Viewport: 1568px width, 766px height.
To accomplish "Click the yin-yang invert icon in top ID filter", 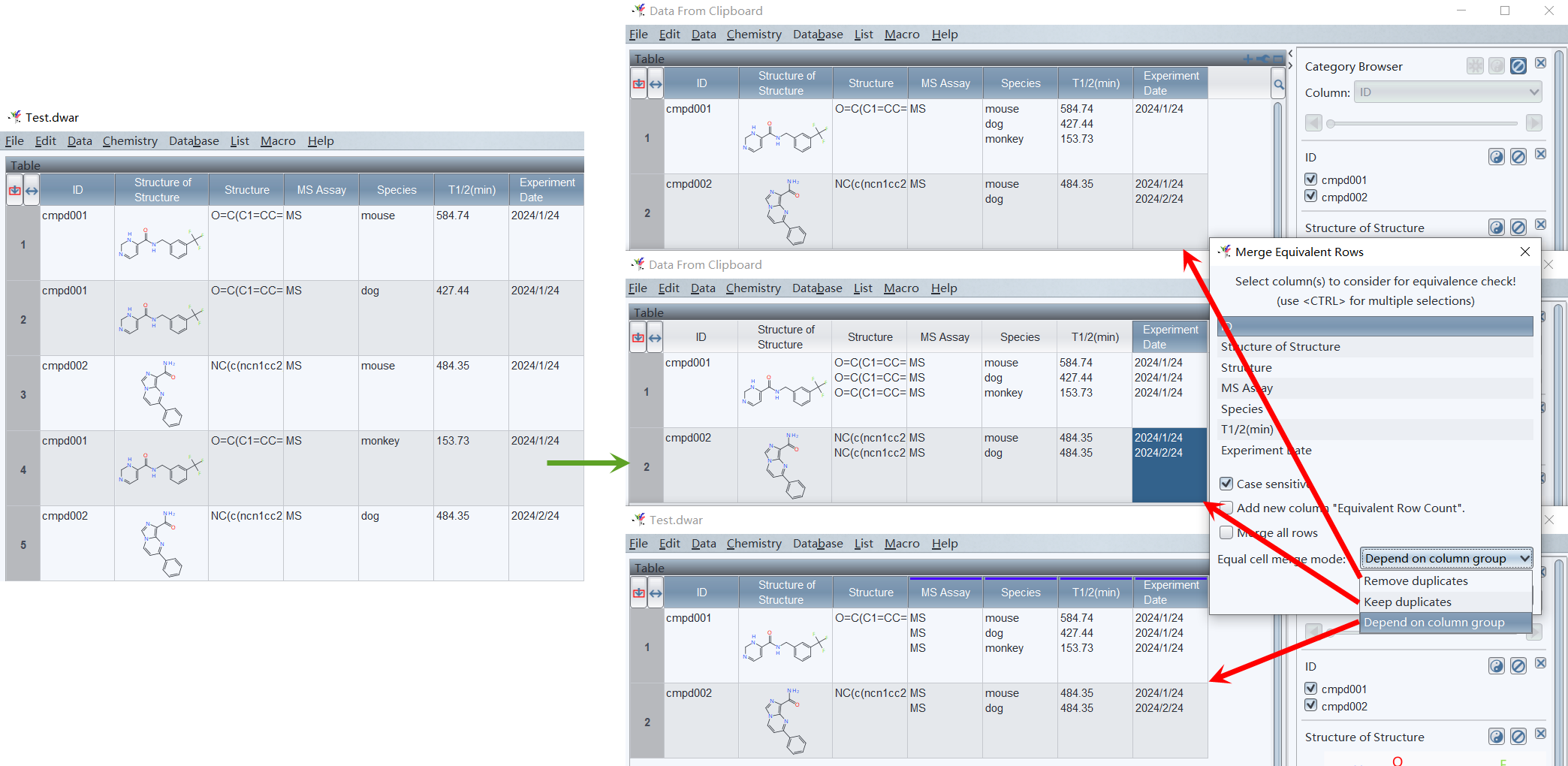I will (1496, 156).
